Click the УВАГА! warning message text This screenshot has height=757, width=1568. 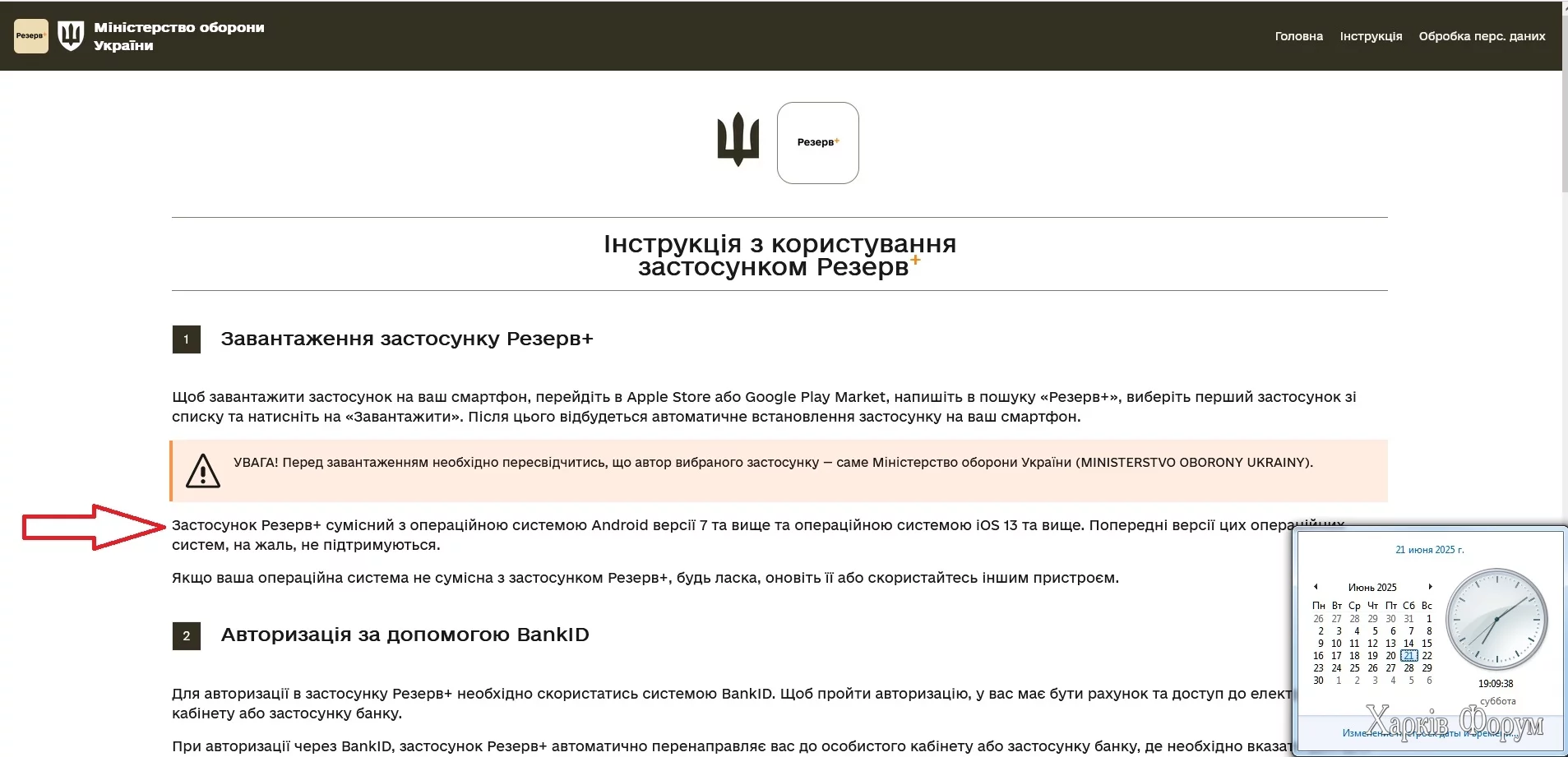[x=773, y=463]
